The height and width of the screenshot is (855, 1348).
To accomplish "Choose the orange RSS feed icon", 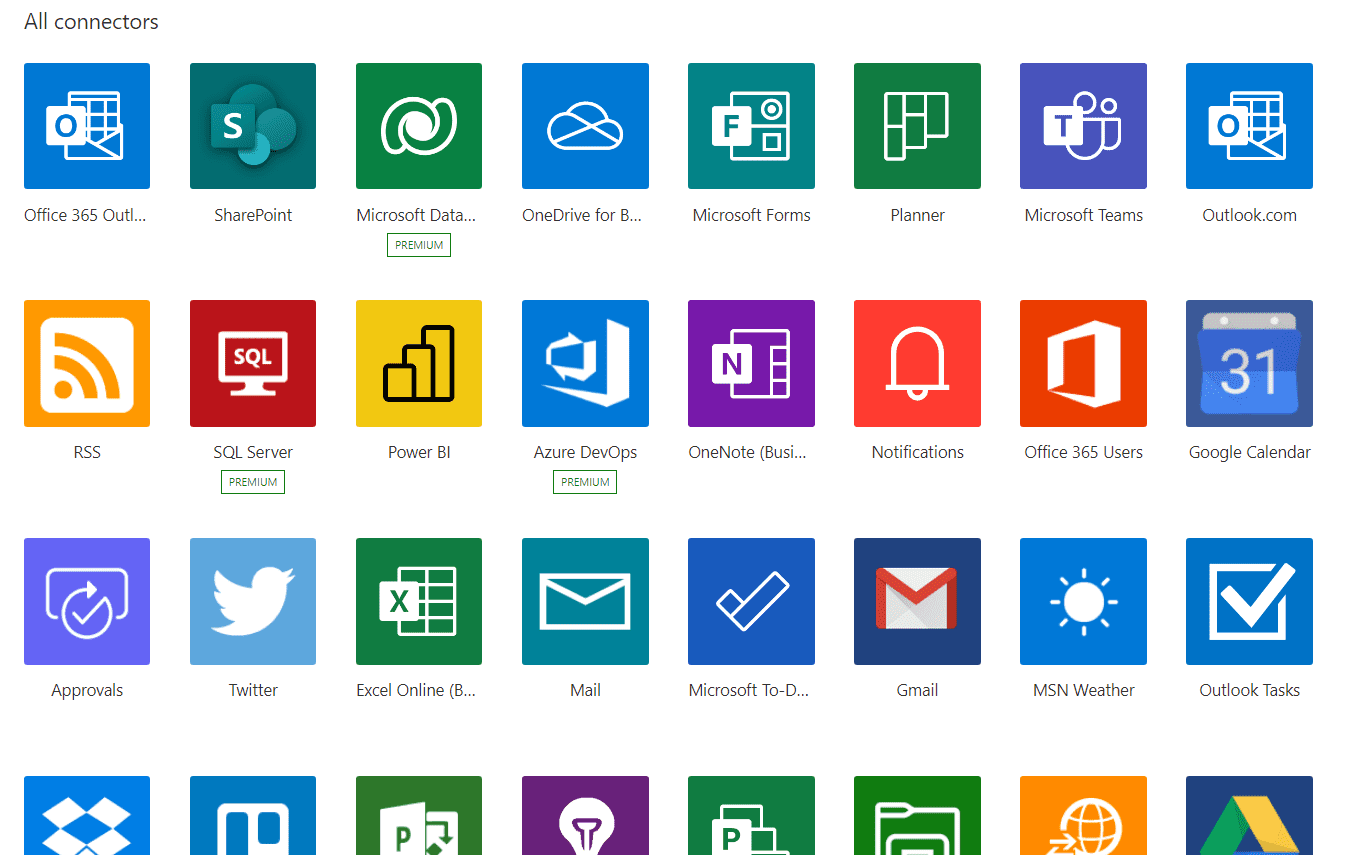I will [87, 363].
